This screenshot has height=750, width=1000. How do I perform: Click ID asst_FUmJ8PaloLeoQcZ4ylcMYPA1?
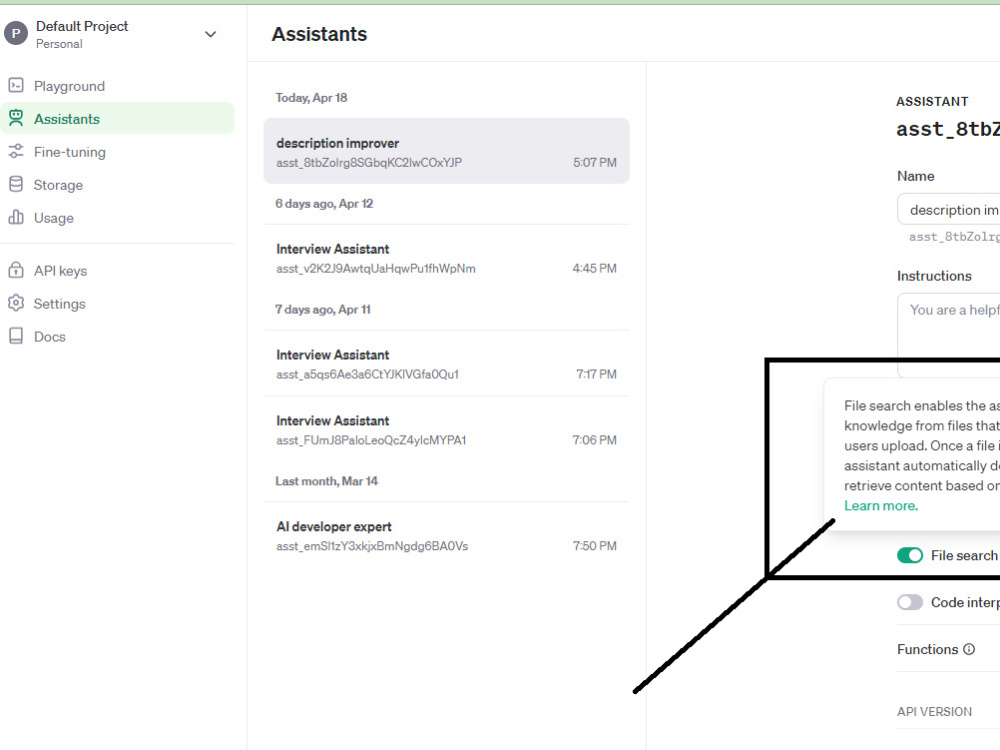tap(371, 440)
